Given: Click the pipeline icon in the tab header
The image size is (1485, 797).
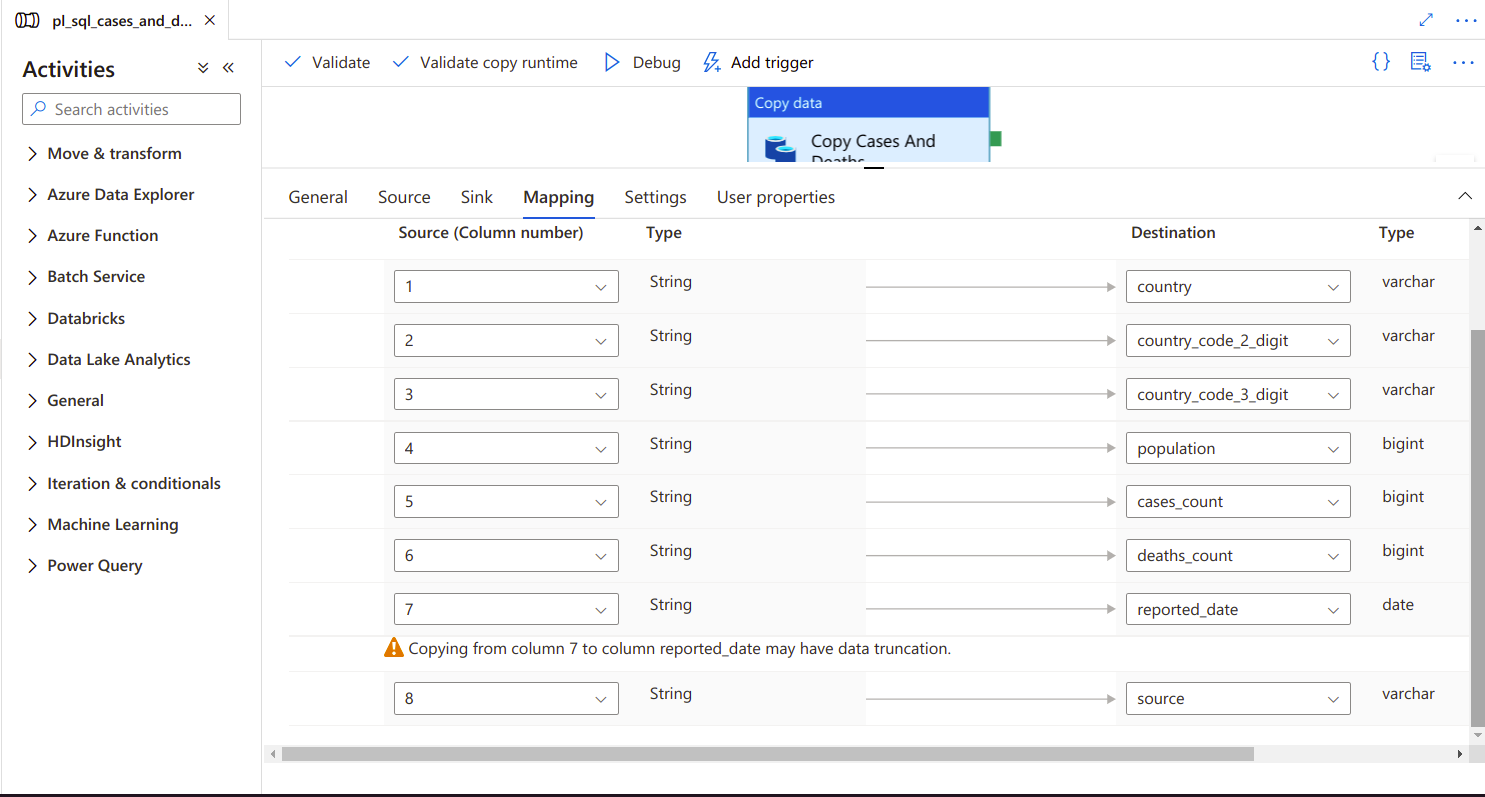Looking at the screenshot, I should [28, 20].
